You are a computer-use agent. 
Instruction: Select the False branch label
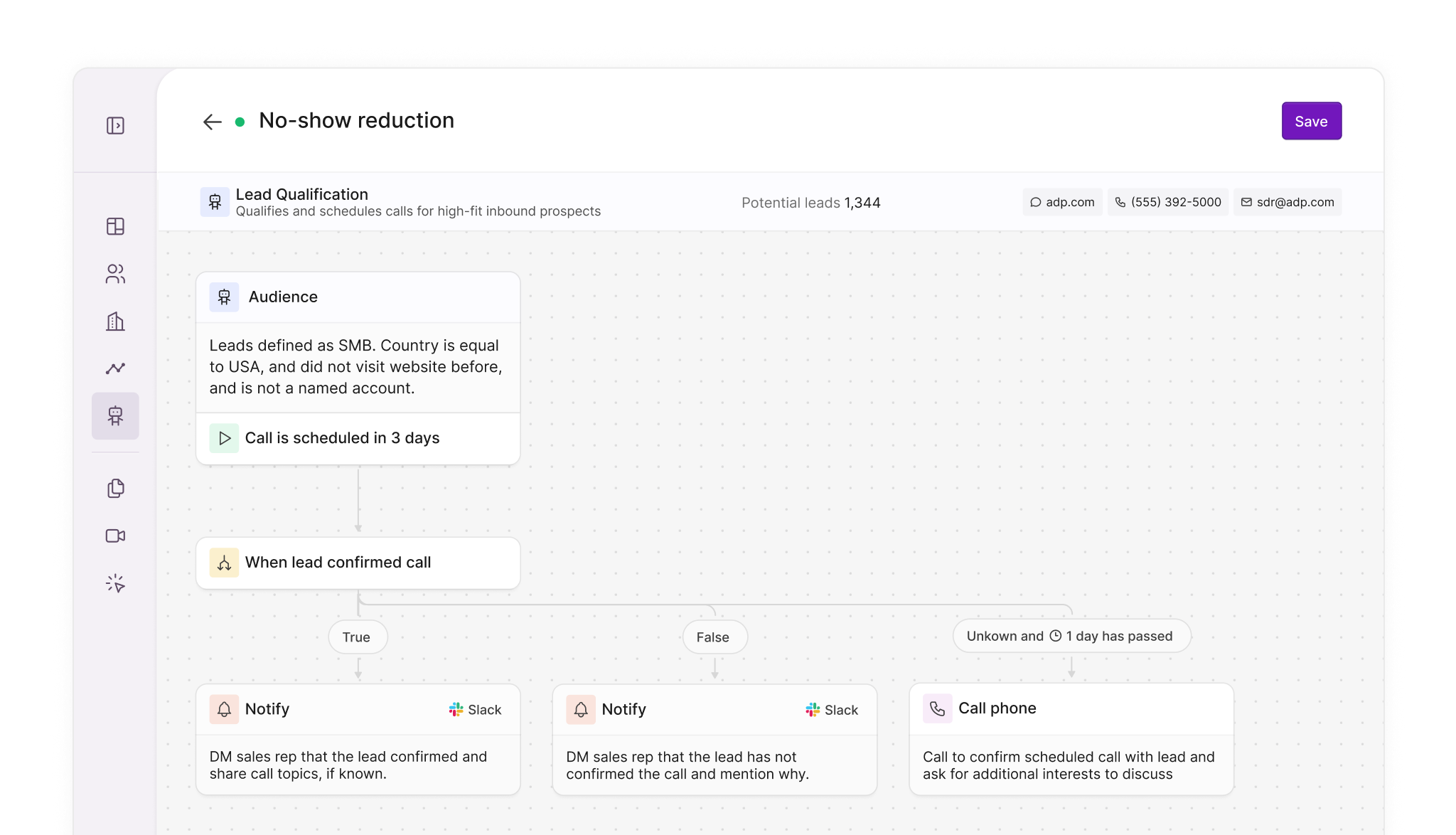click(713, 637)
